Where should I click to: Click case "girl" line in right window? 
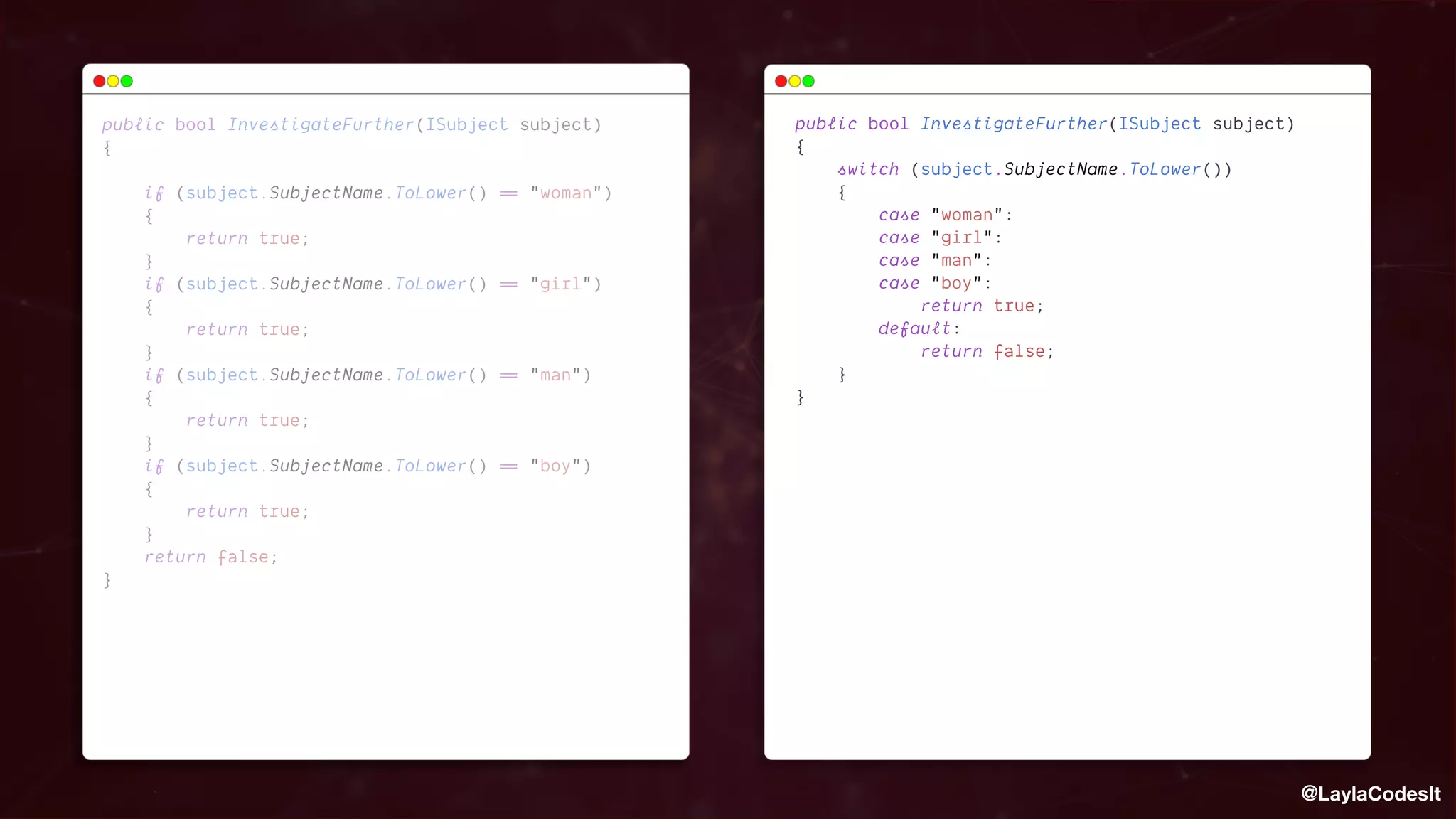(940, 237)
